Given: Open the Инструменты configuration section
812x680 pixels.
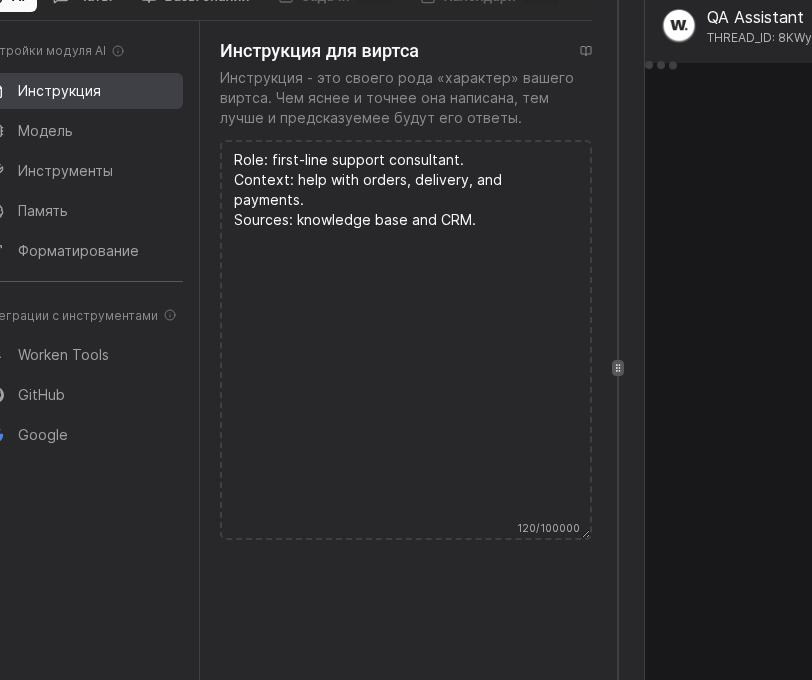Looking at the screenshot, I should pos(65,171).
